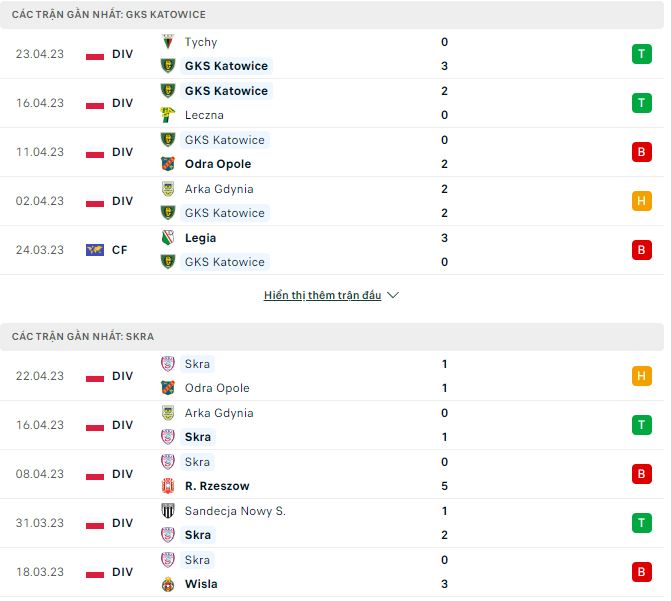Click the Poland flag on the 23.04.23 row
The image size is (671, 601).
(95, 54)
